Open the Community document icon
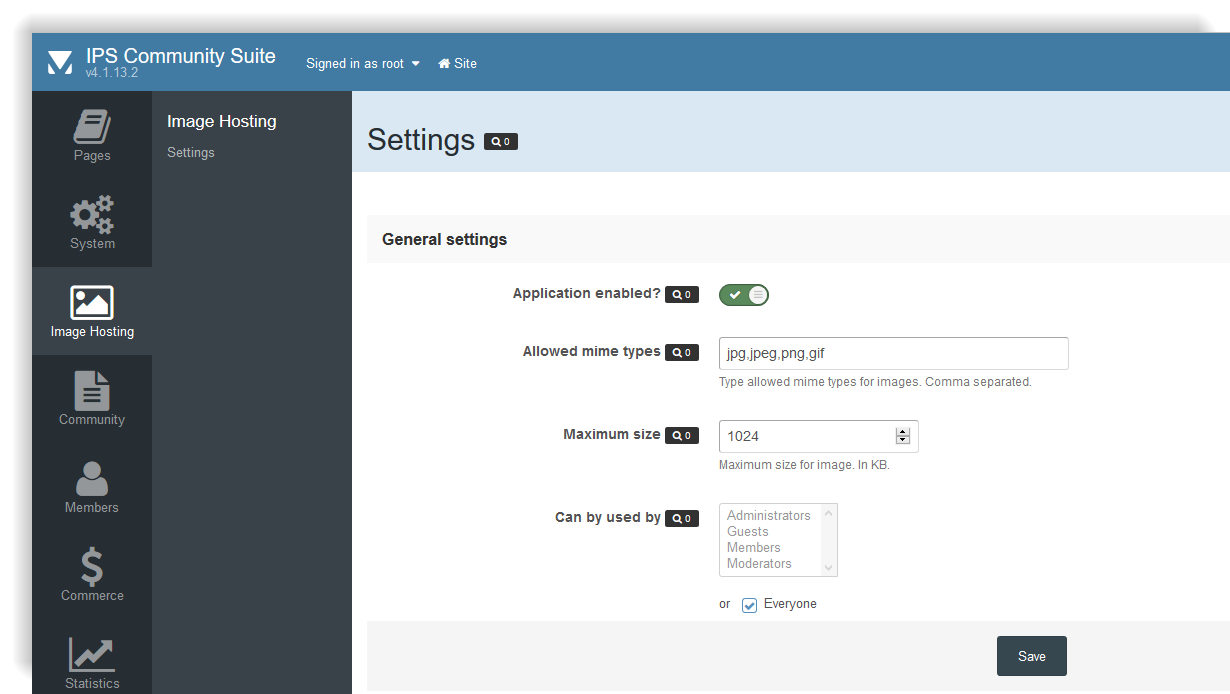This screenshot has width=1230, height=694. pyautogui.click(x=92, y=391)
